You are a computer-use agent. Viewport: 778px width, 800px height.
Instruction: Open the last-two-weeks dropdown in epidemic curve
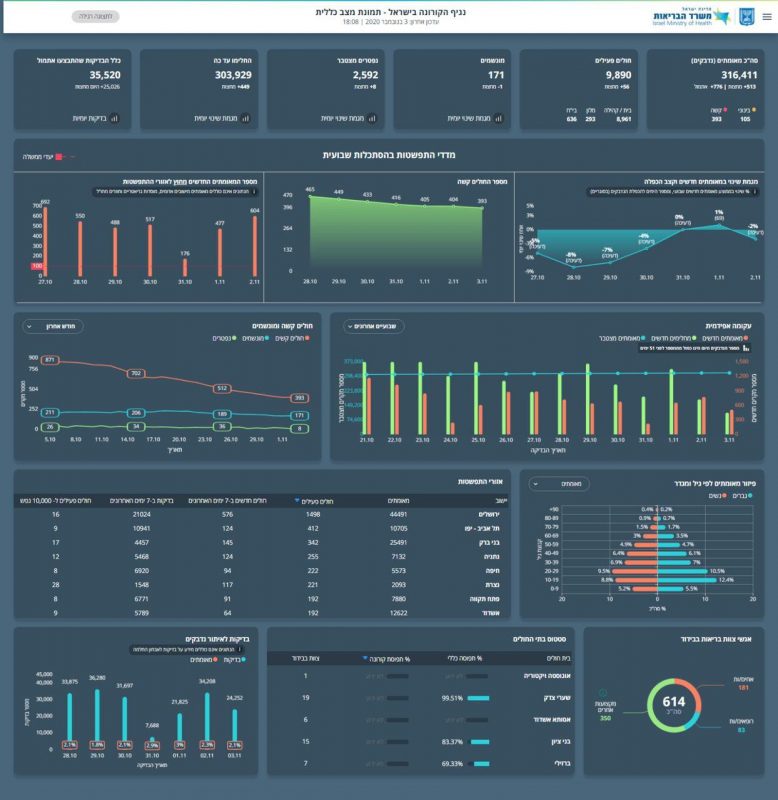[374, 326]
